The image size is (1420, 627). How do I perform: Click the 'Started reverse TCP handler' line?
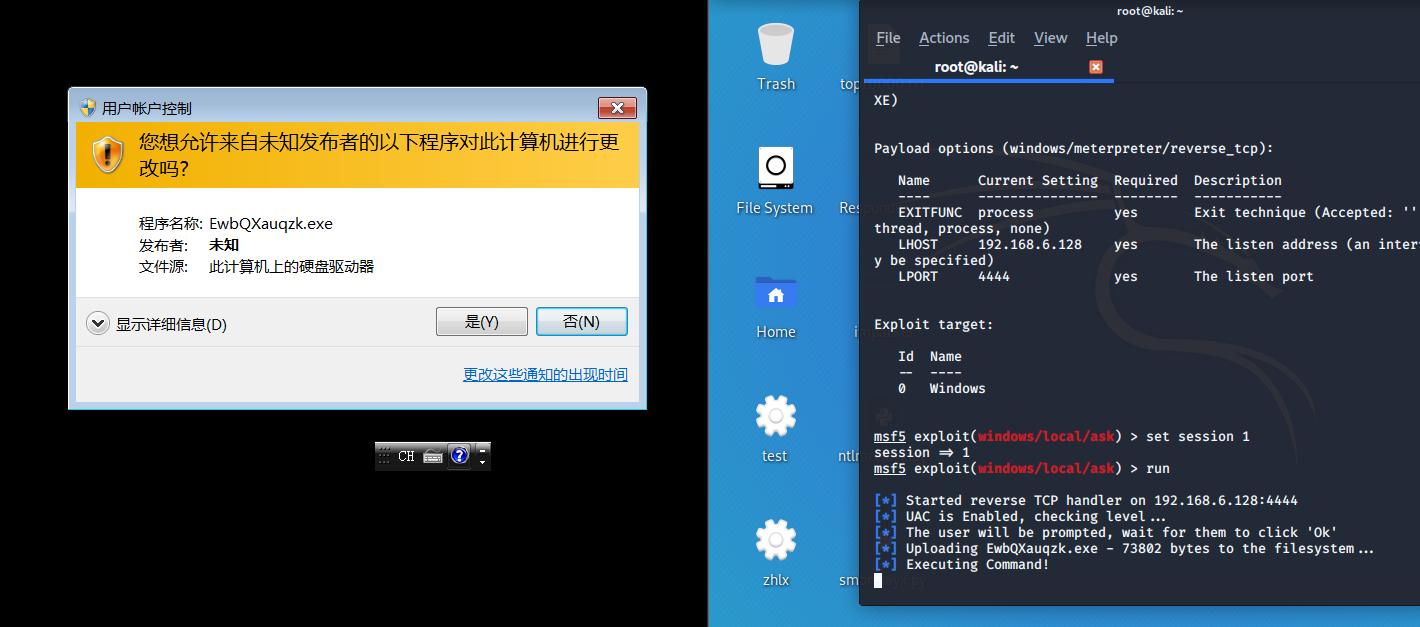(x=1086, y=500)
